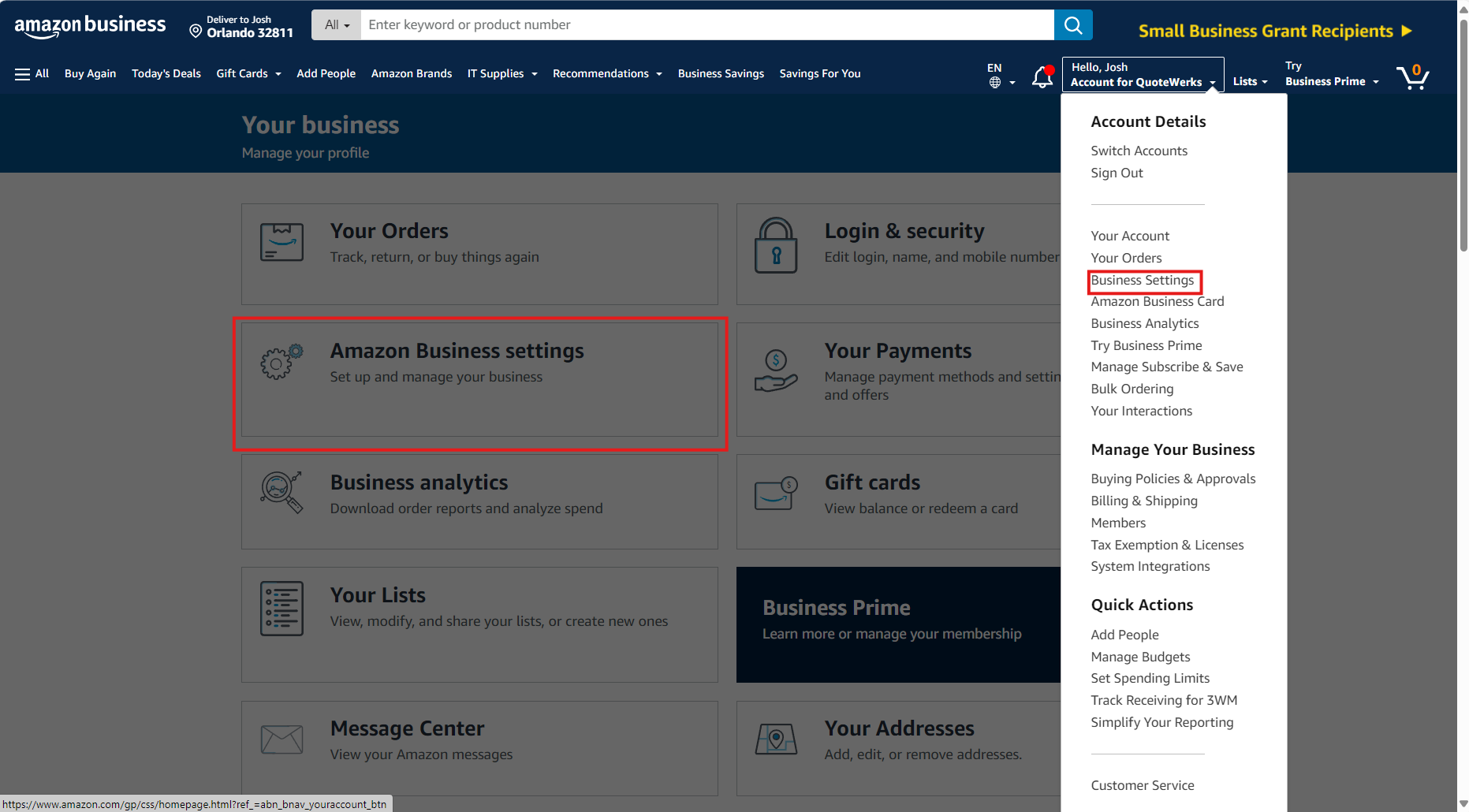The height and width of the screenshot is (812, 1469).
Task: Click the Amazon Business logo
Action: [90, 26]
